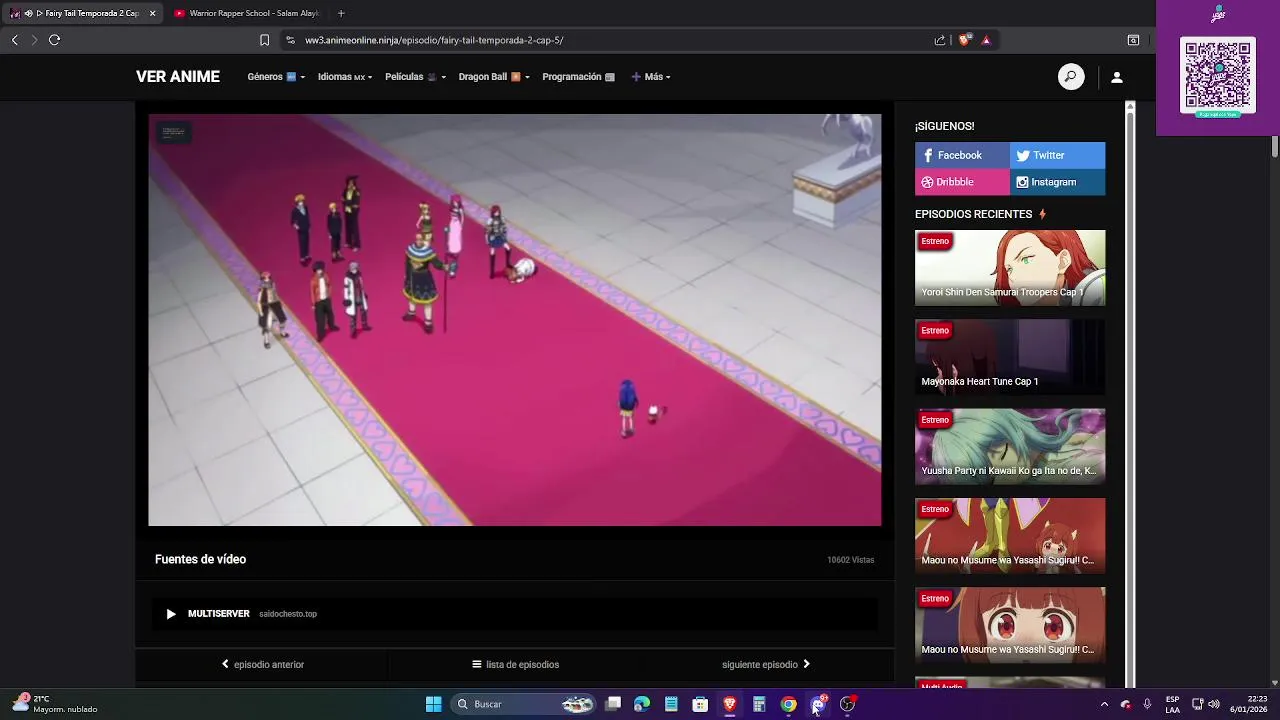Launch Microsoft Edge from the taskbar
The height and width of the screenshot is (720, 1280).
pos(642,704)
